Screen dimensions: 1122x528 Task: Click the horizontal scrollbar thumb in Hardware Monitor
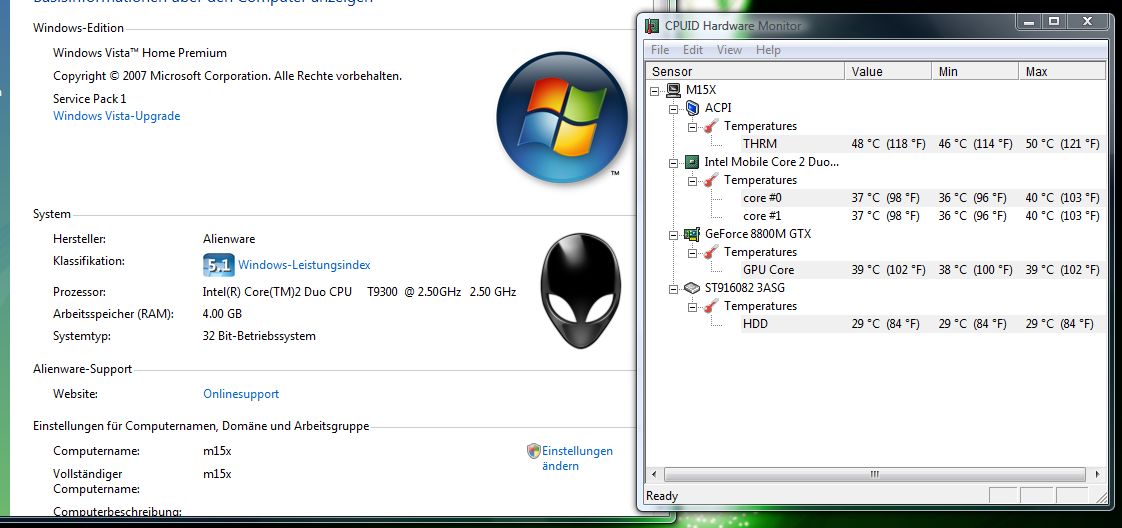pos(874,474)
